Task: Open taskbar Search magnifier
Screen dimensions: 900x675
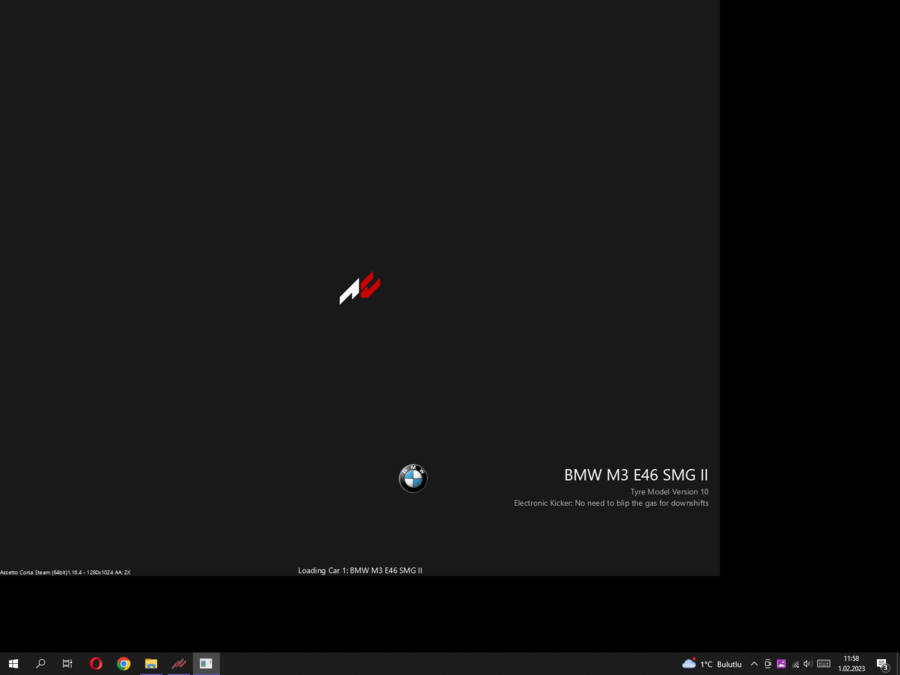Action: 40,664
